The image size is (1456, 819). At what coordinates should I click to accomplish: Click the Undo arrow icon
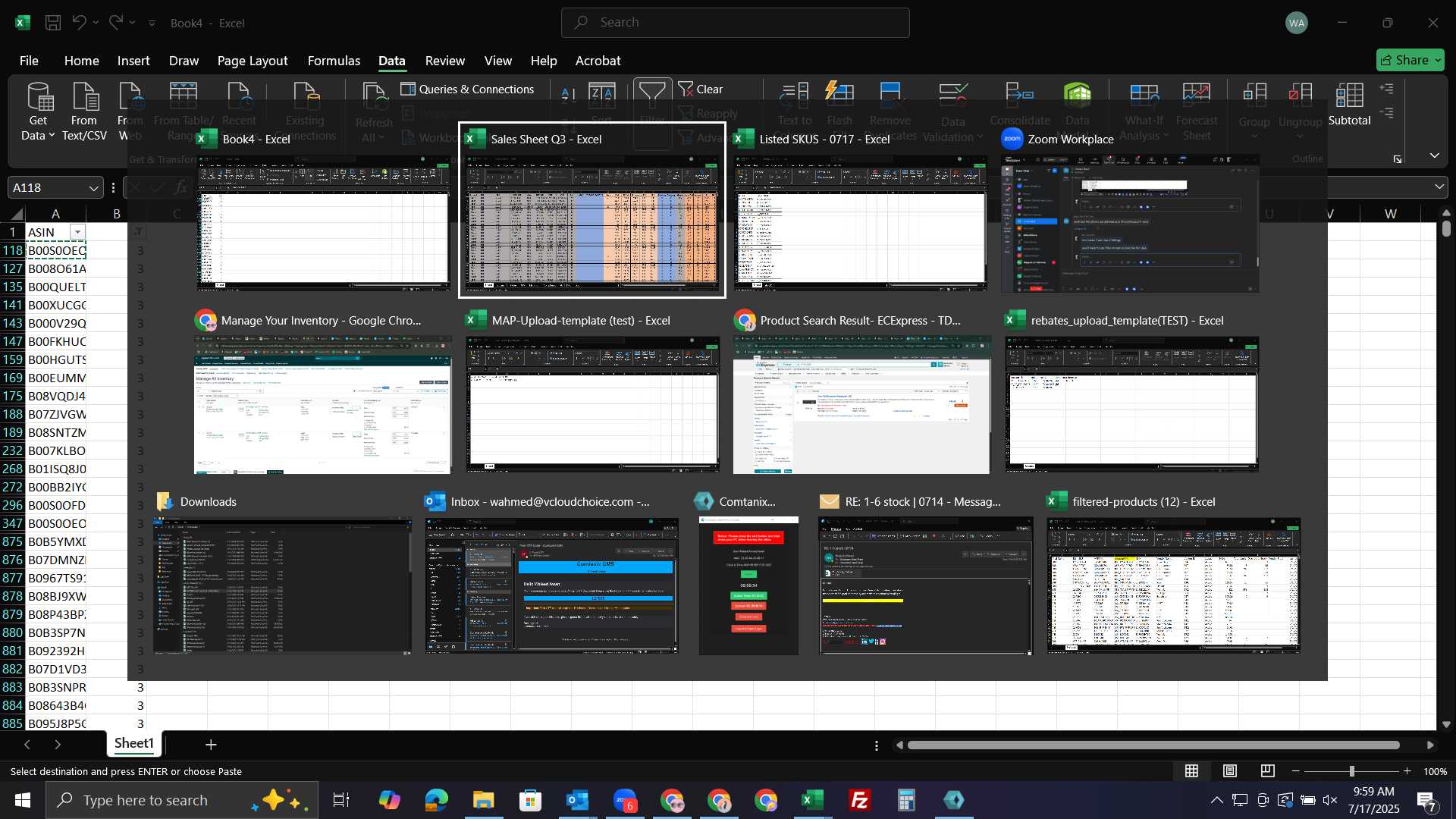tap(79, 23)
